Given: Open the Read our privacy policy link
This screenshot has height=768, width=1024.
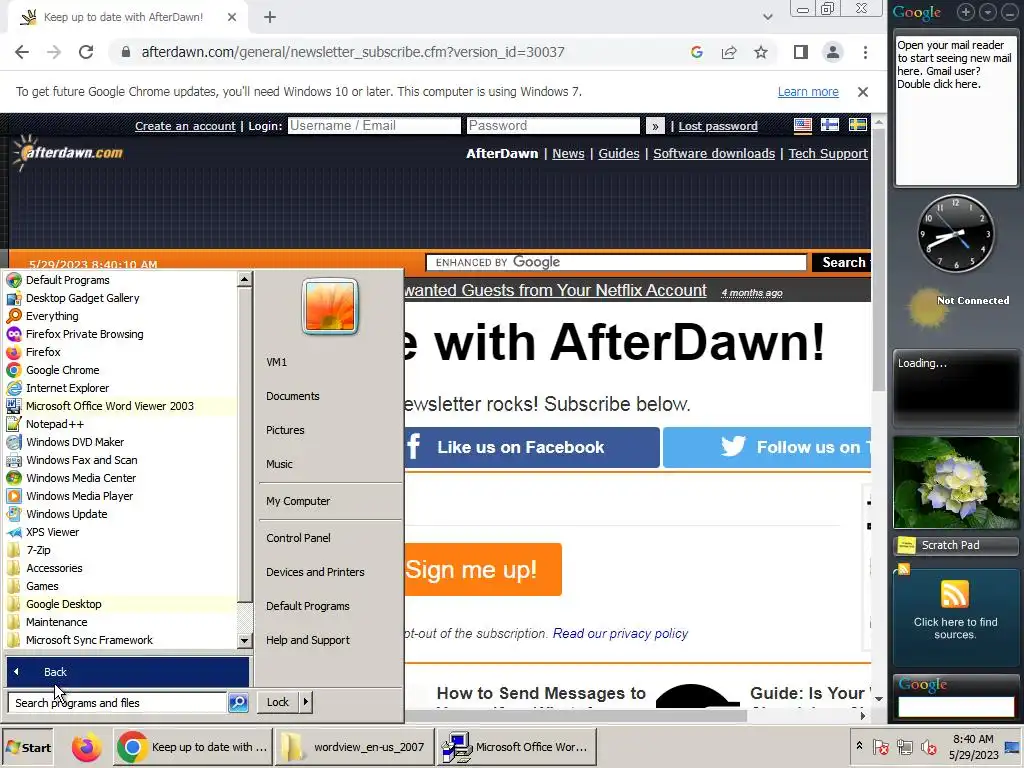Looking at the screenshot, I should click(x=620, y=633).
